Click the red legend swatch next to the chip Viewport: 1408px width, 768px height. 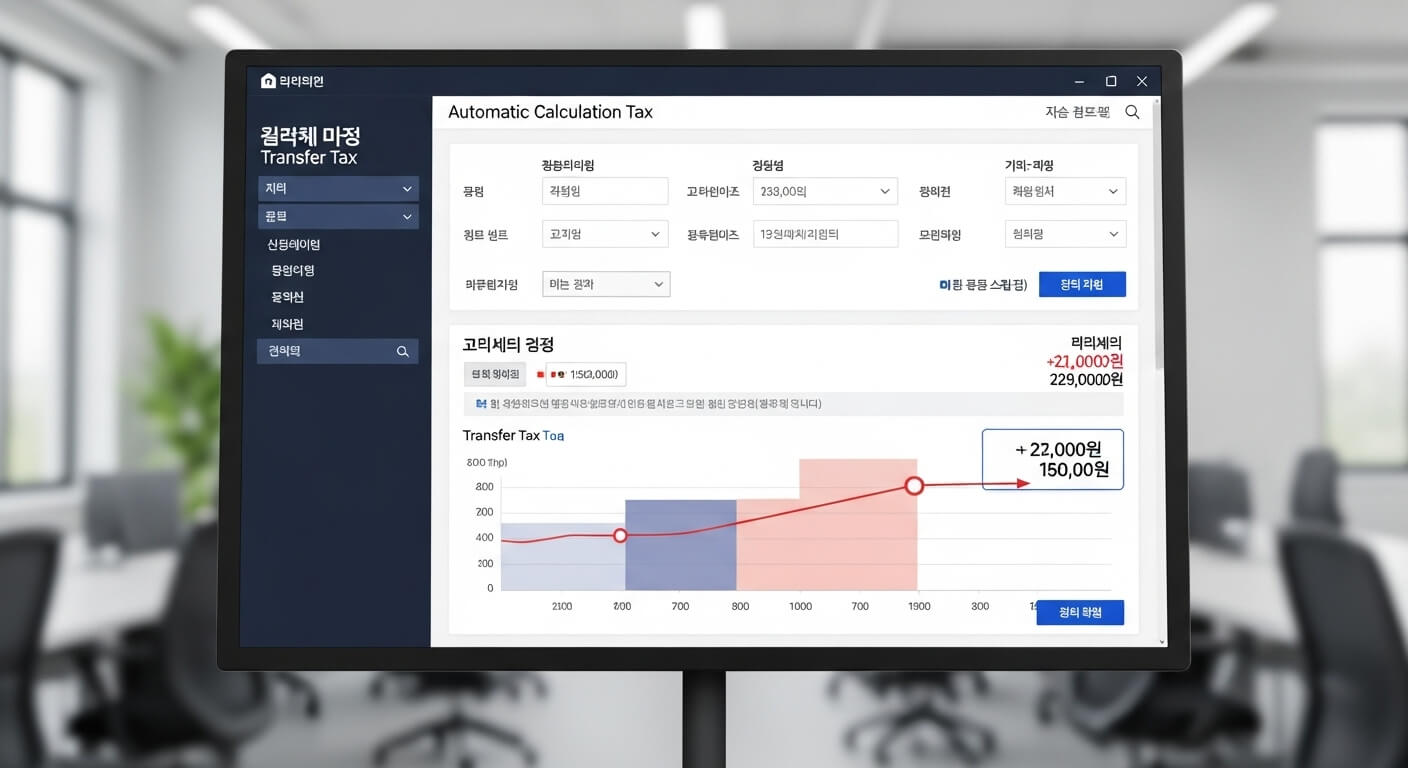coord(541,373)
